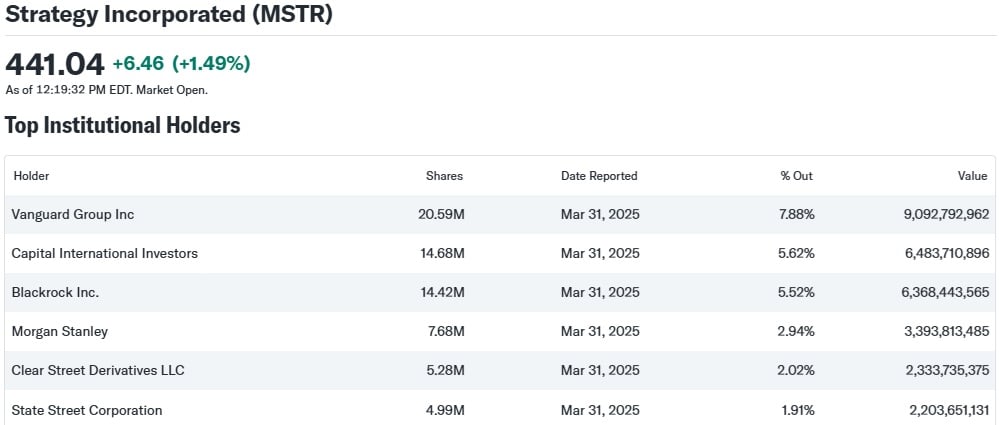Click the Value column header
Viewport: 999px width, 425px height.
point(972,176)
